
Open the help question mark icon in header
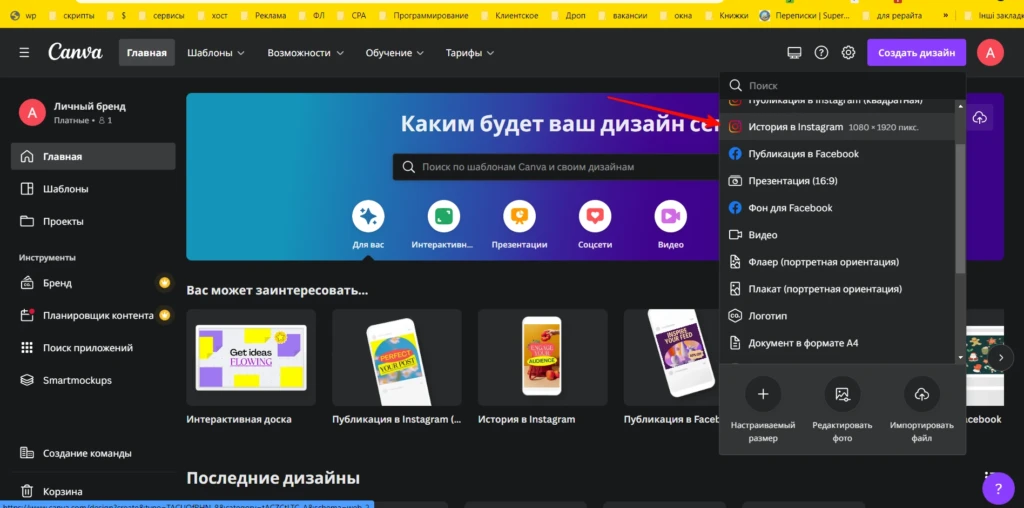point(821,53)
